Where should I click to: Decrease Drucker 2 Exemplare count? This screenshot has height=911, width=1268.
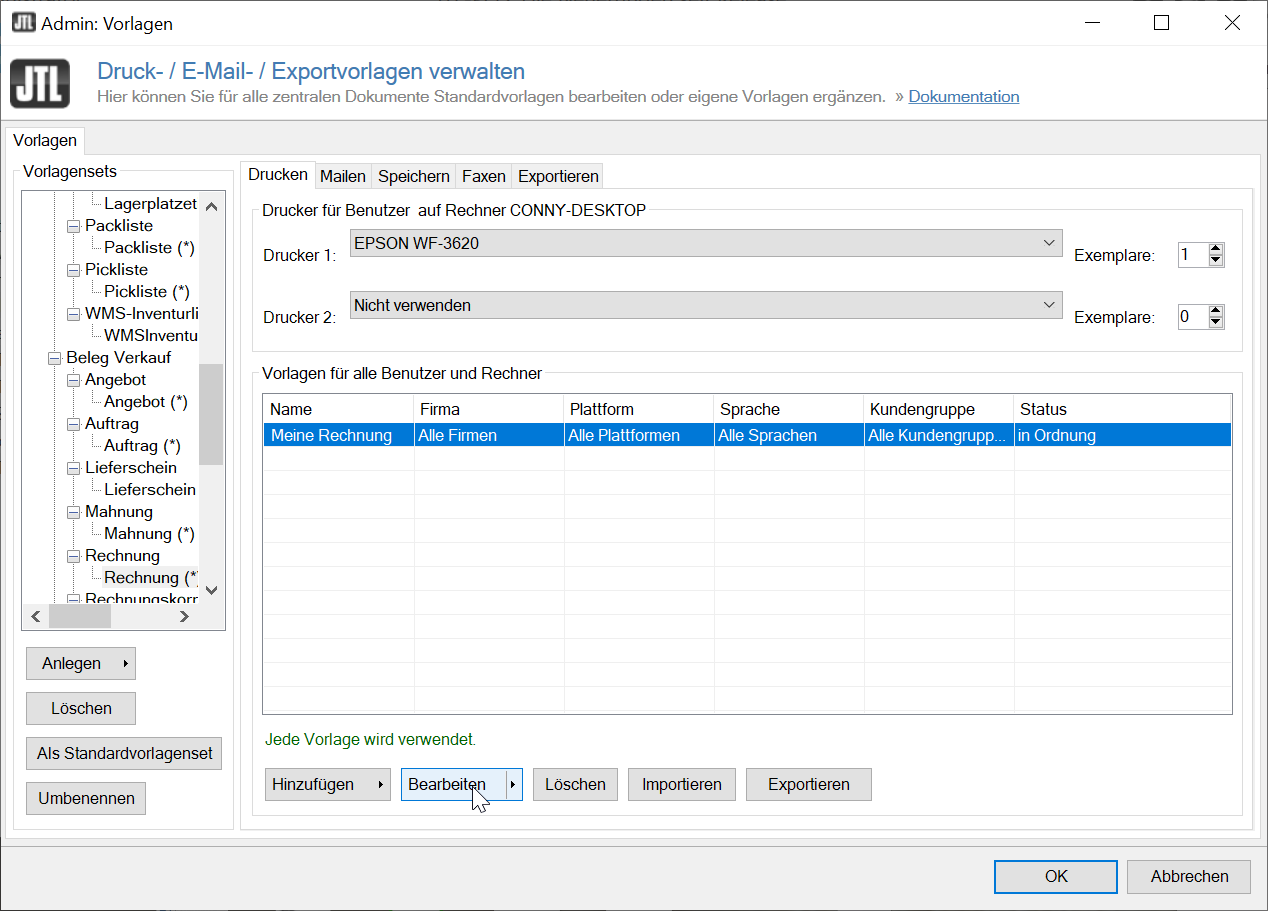(x=1216, y=323)
